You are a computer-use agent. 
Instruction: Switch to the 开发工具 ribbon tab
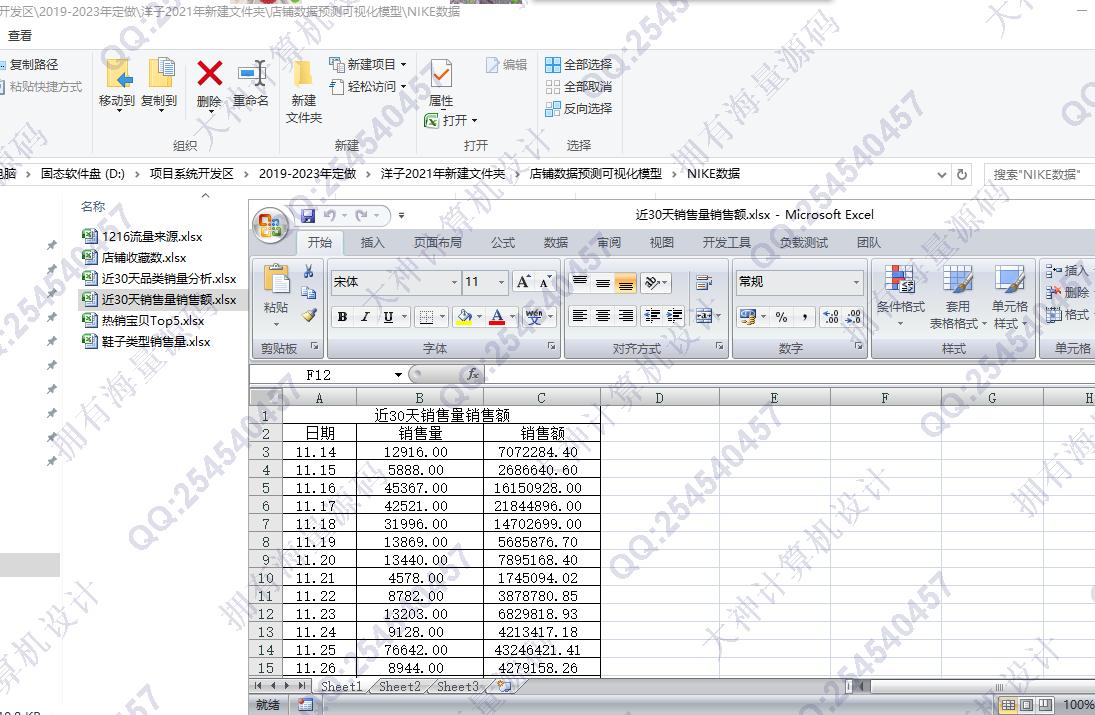click(727, 242)
